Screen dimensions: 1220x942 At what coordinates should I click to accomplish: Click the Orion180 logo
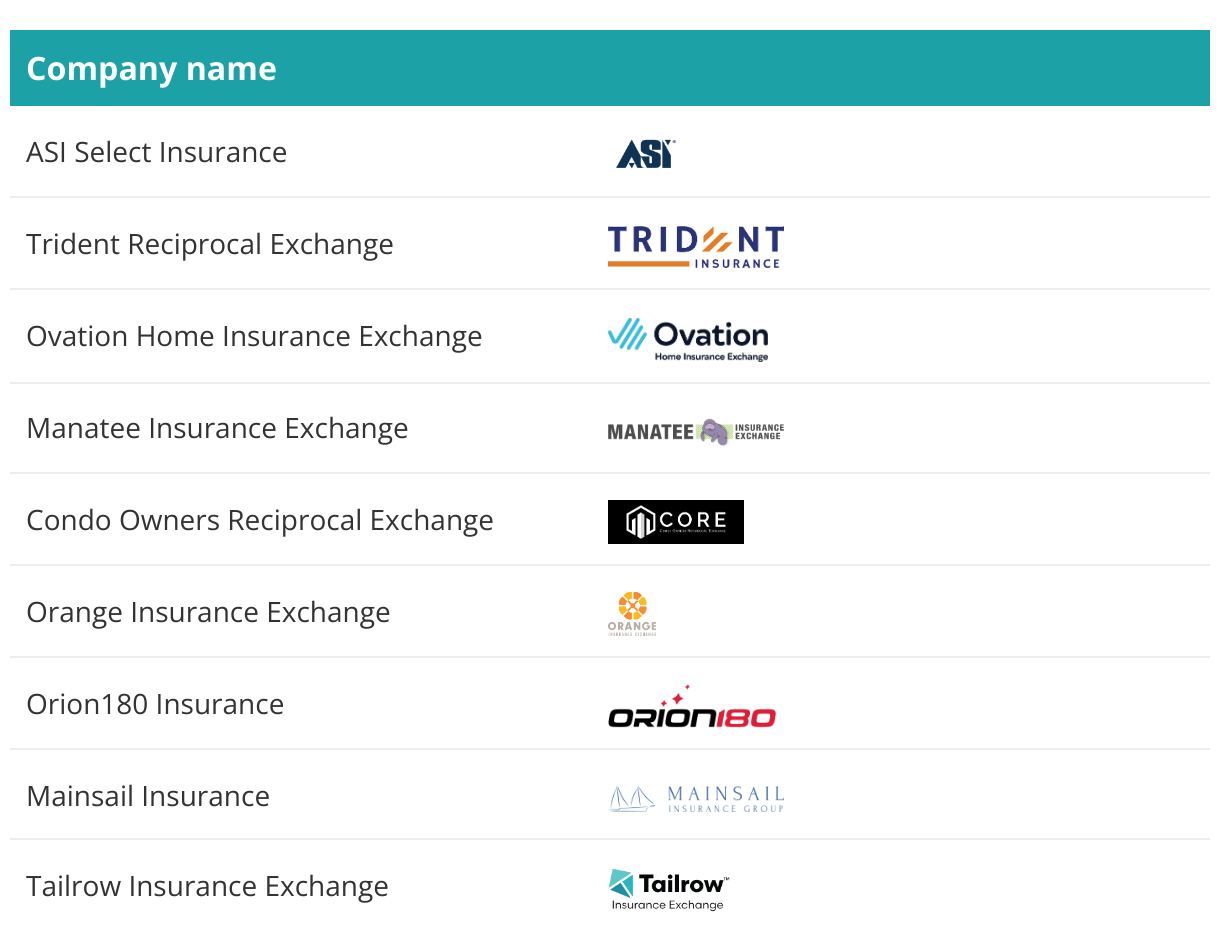pyautogui.click(x=691, y=708)
